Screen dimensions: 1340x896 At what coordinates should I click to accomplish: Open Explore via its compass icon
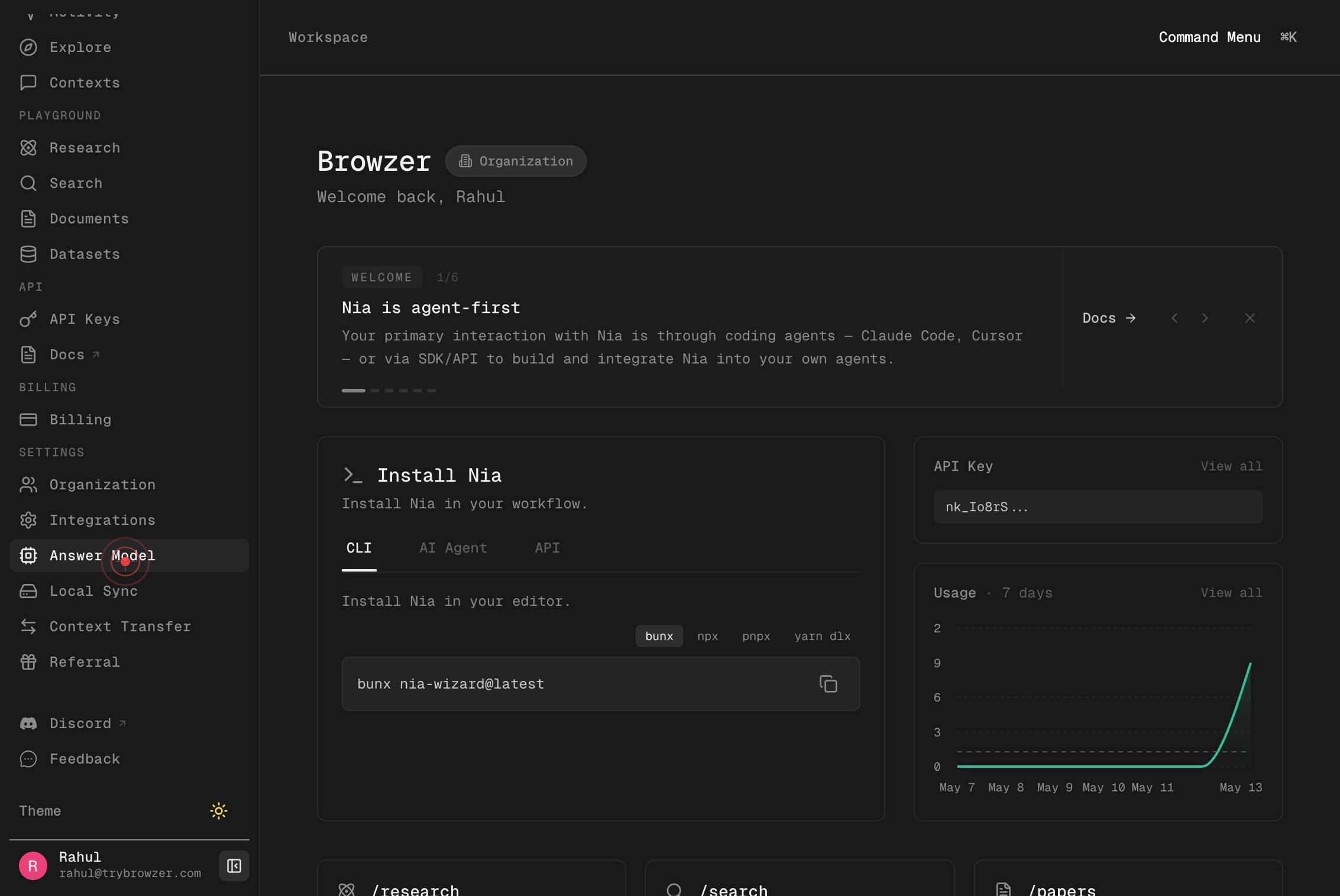tap(28, 47)
